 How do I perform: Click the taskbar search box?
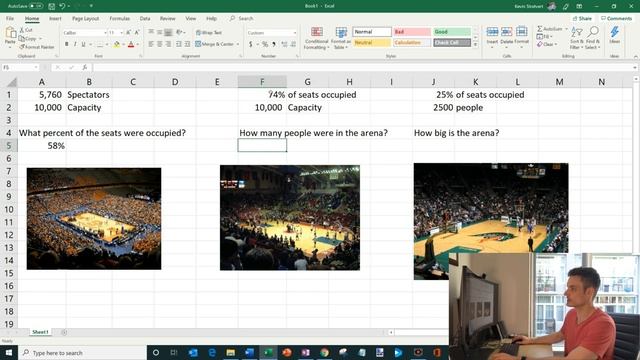tap(82, 353)
